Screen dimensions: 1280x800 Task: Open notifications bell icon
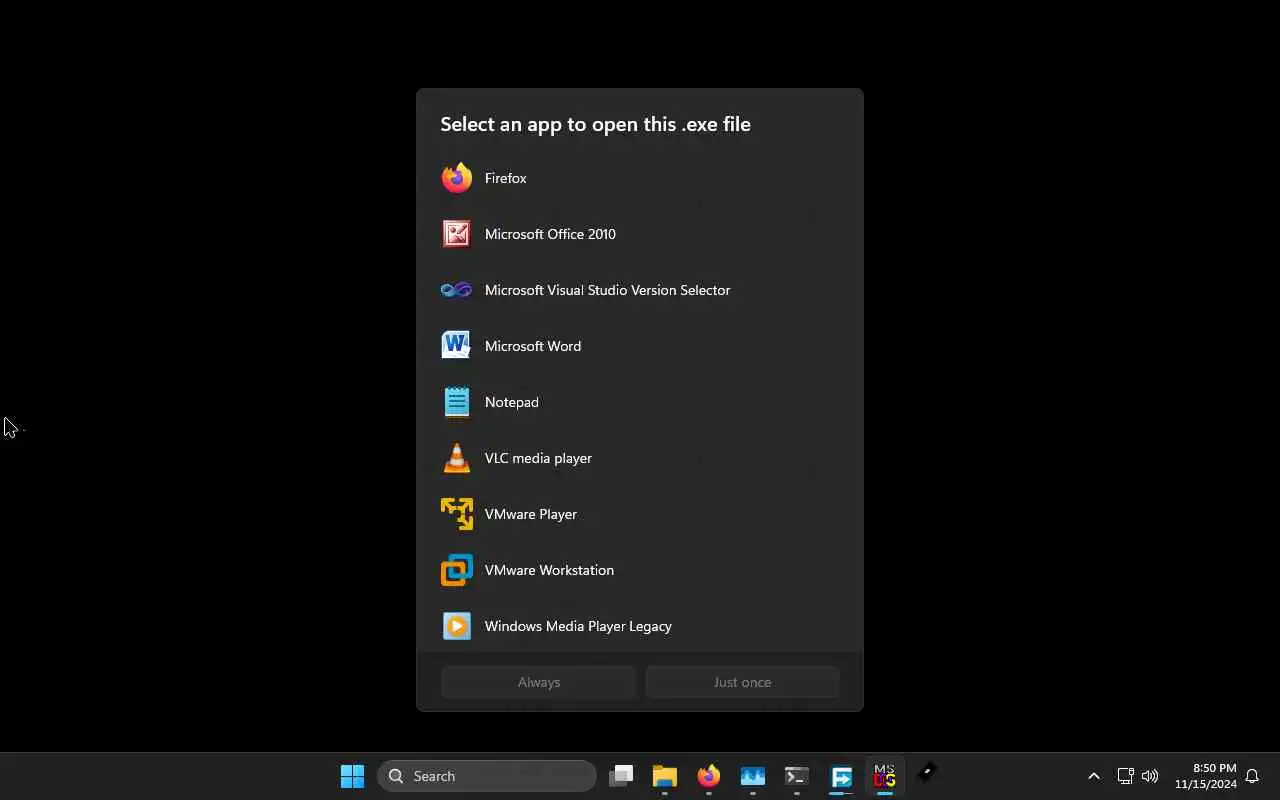click(1252, 776)
